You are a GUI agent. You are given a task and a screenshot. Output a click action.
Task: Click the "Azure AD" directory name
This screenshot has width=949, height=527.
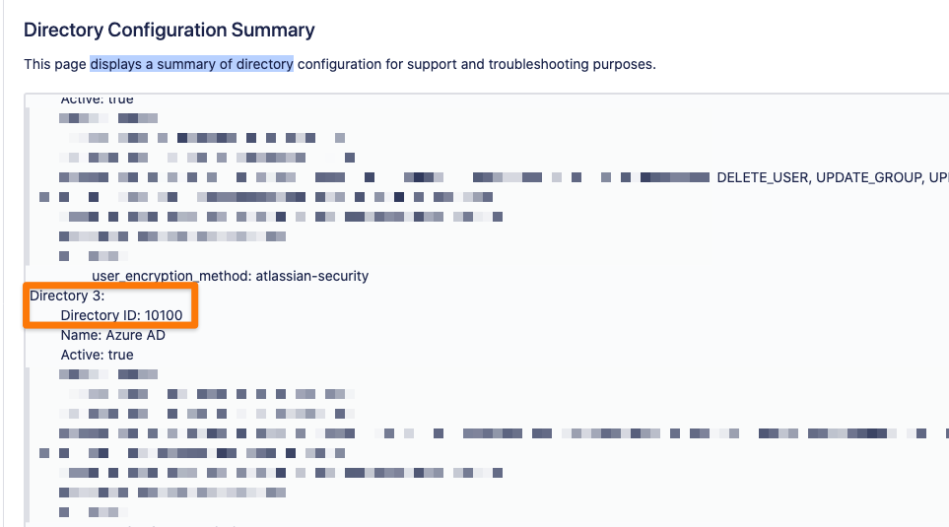pos(135,335)
